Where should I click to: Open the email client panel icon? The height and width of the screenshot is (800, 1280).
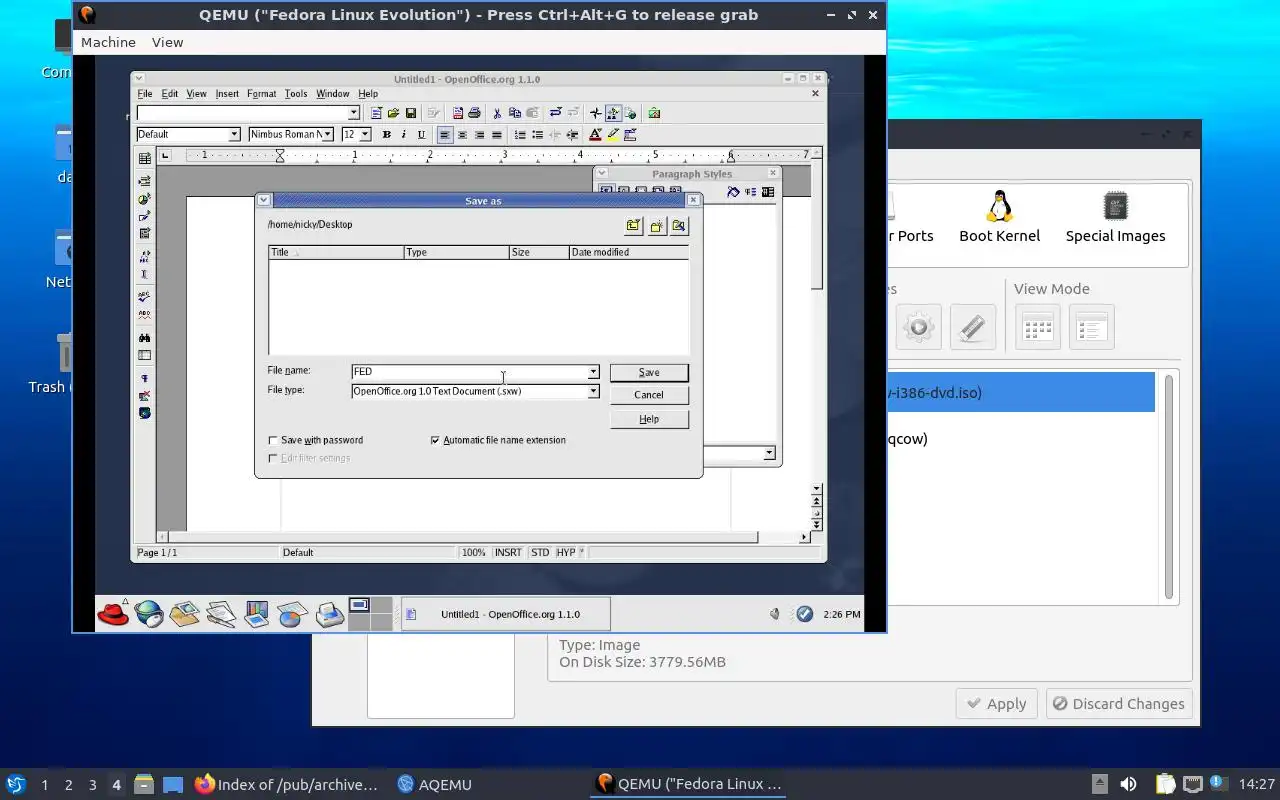click(184, 614)
